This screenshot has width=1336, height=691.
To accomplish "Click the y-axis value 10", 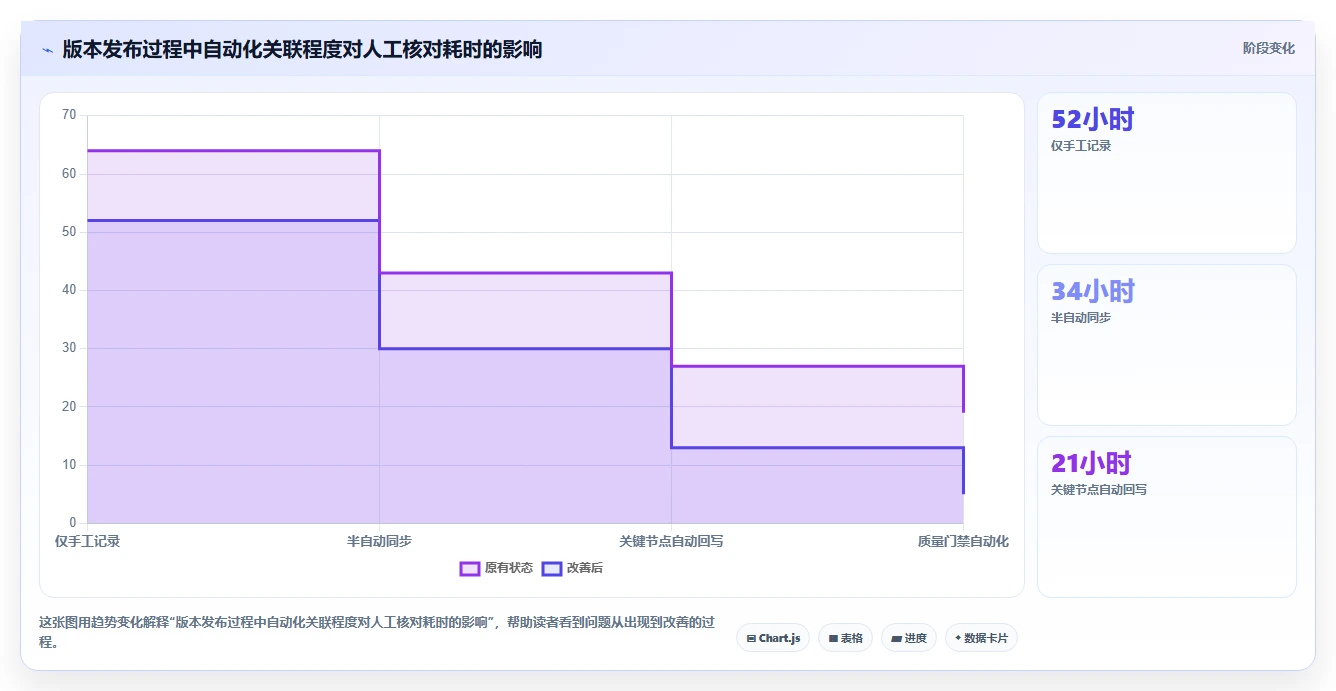I will click(69, 465).
